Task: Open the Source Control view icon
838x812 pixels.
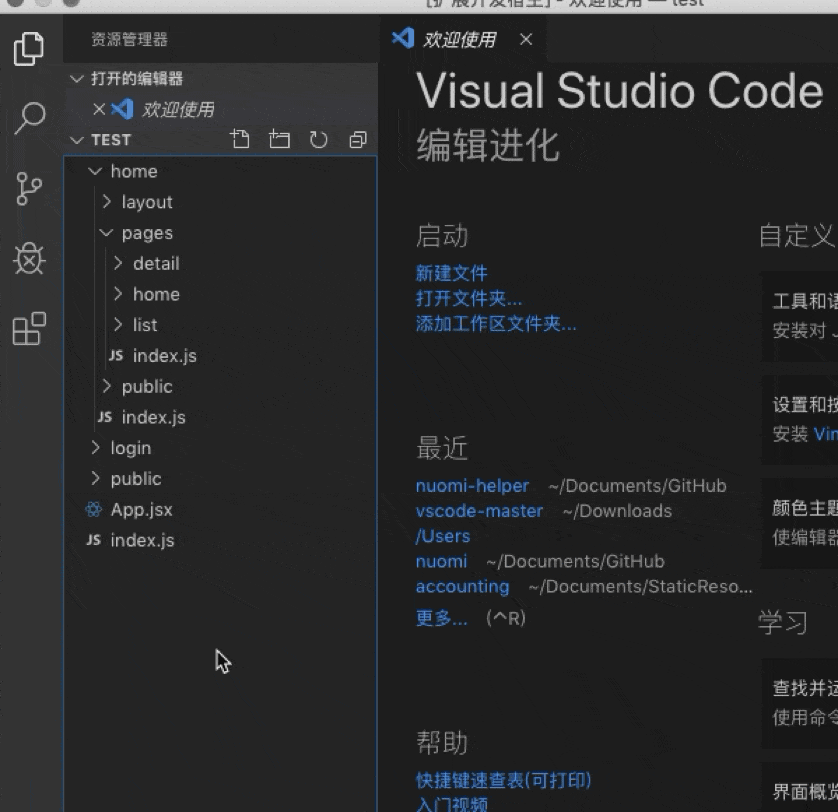Action: [x=29, y=189]
